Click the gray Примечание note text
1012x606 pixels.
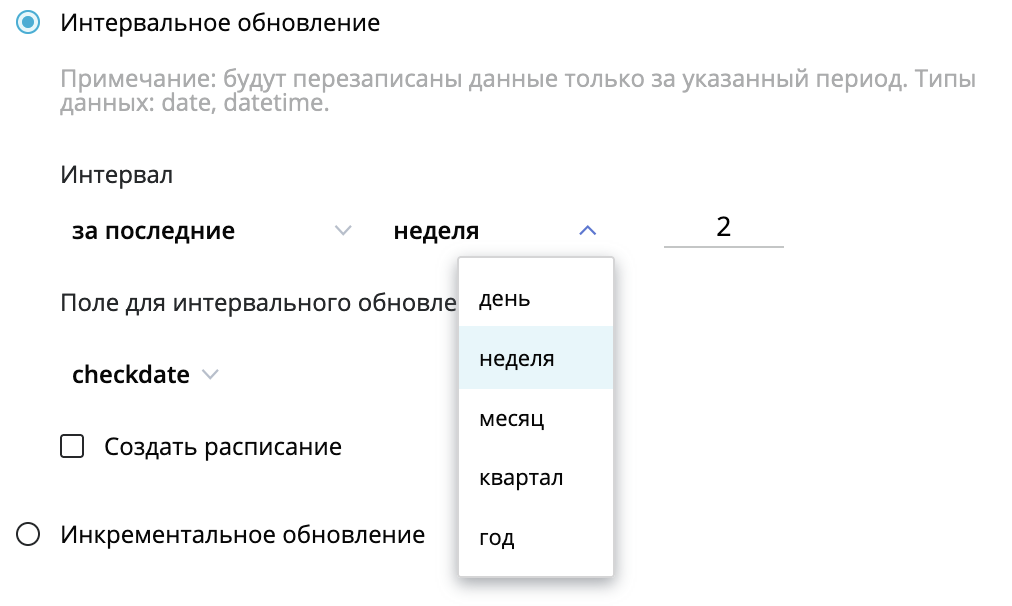[518, 90]
